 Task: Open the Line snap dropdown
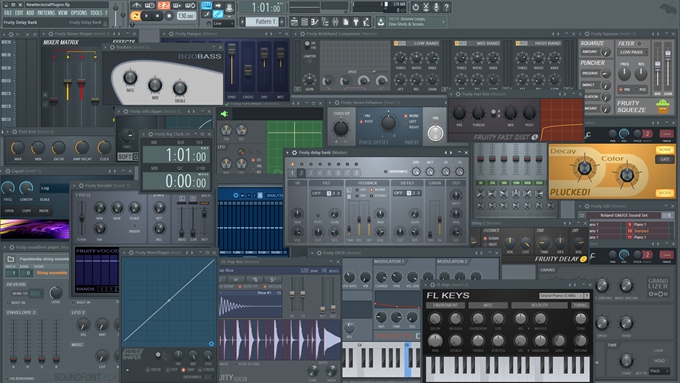(223, 23)
